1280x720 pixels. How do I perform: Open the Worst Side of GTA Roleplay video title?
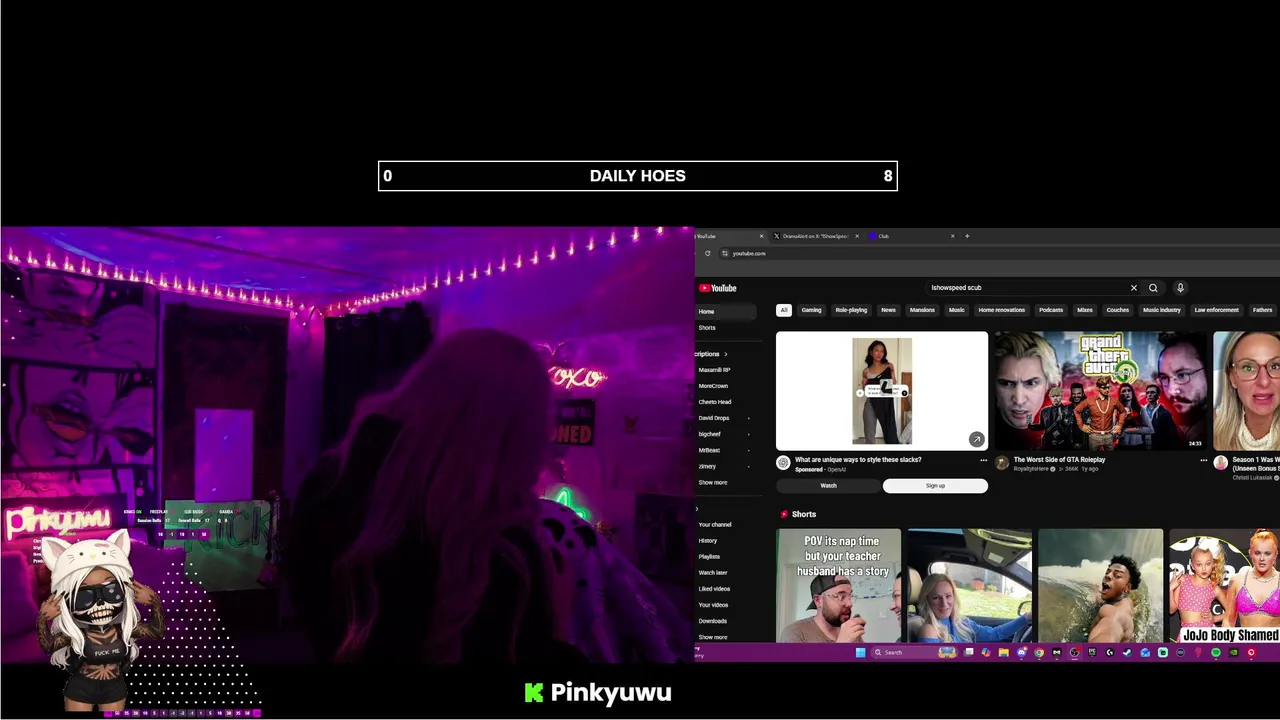[x=1059, y=460]
